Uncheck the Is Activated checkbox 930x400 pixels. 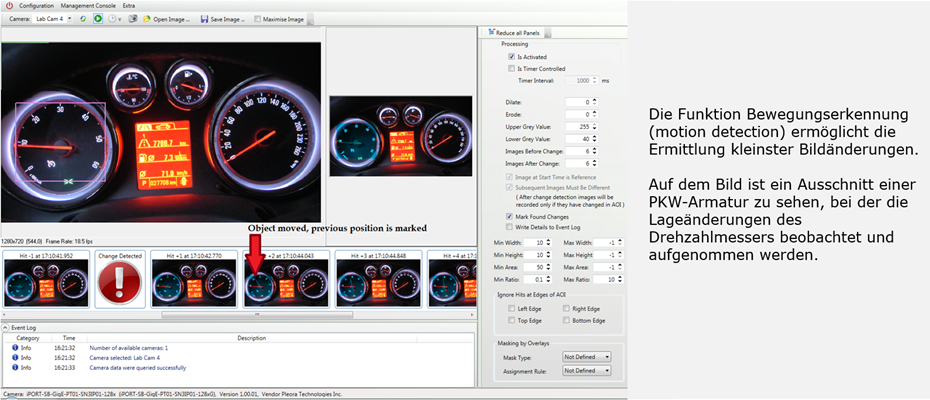coord(511,58)
